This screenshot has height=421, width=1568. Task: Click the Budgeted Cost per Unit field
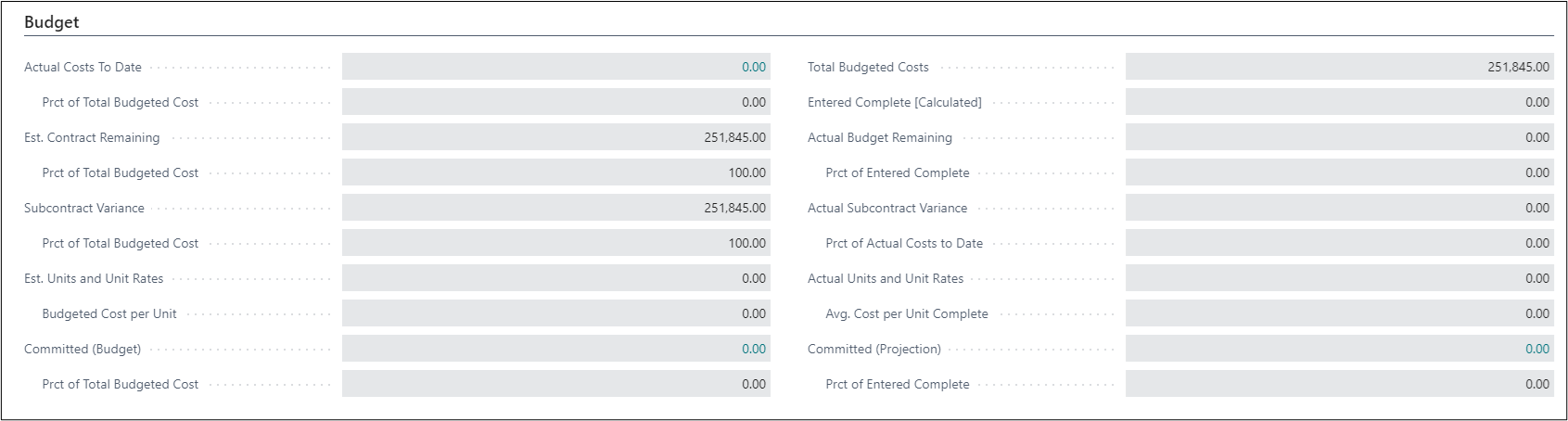click(x=555, y=313)
